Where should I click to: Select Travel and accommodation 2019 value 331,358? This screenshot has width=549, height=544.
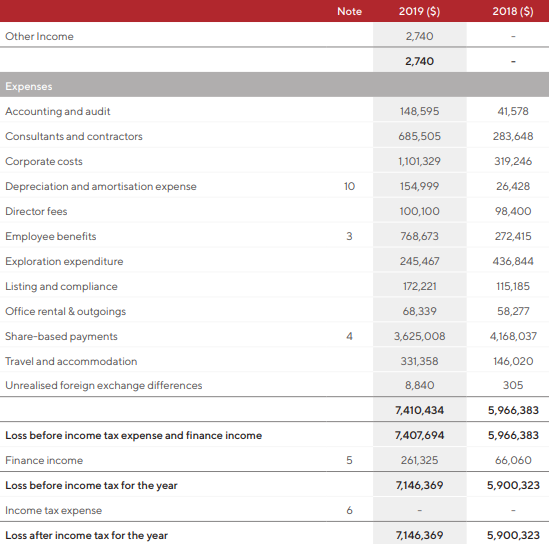point(419,361)
